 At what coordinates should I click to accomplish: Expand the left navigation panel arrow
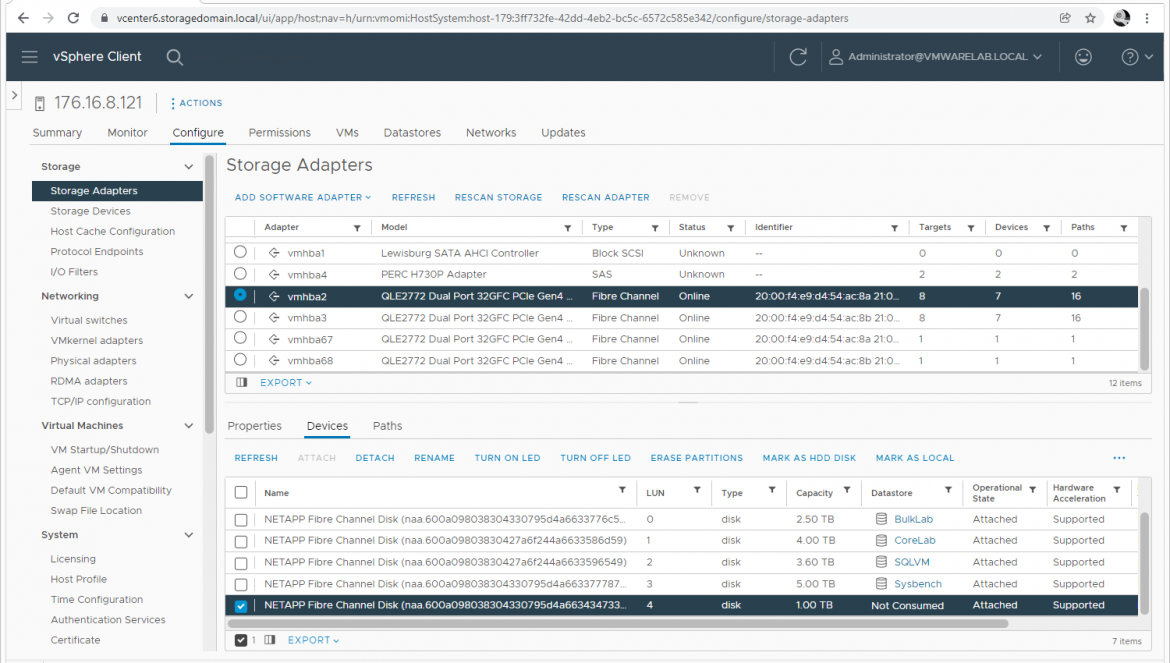pos(14,95)
